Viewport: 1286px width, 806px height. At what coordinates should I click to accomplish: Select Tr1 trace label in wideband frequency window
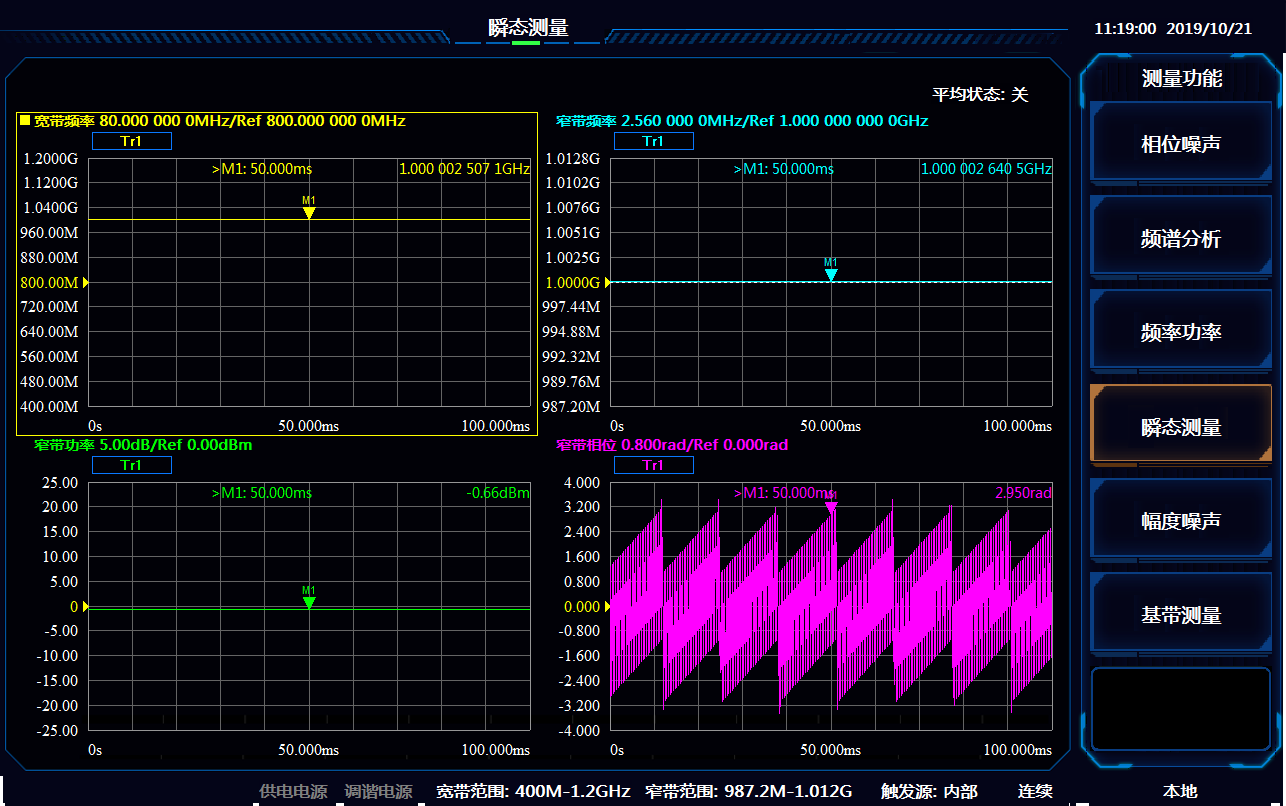point(132,141)
